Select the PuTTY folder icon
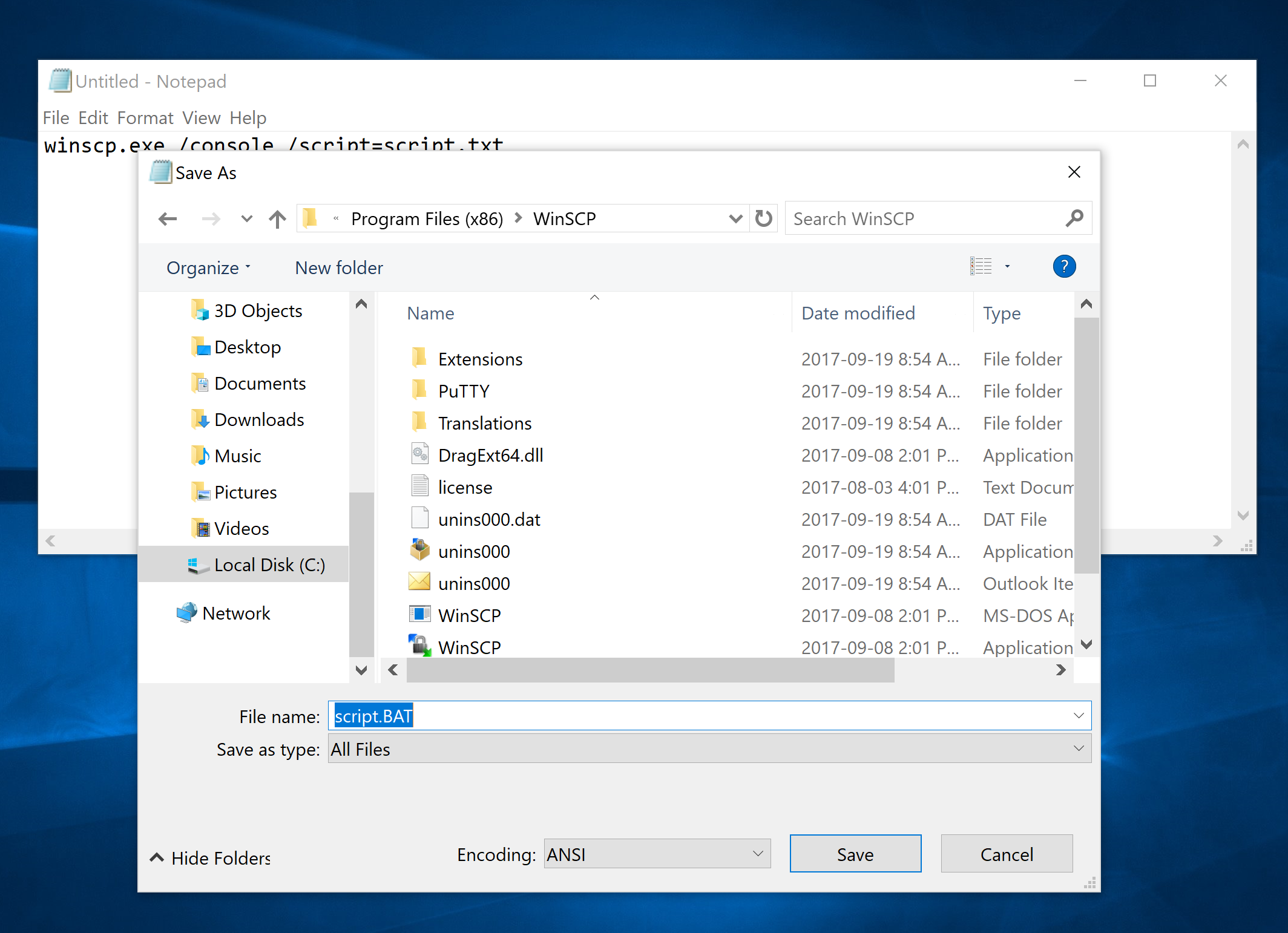The width and height of the screenshot is (1288, 933). click(419, 390)
